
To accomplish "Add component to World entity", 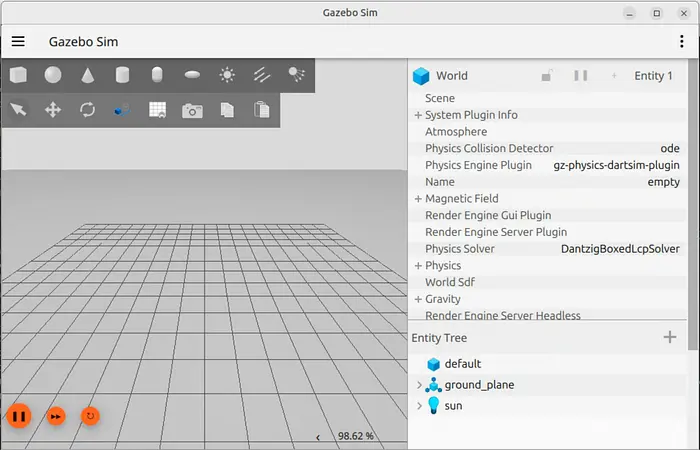I will [x=614, y=76].
